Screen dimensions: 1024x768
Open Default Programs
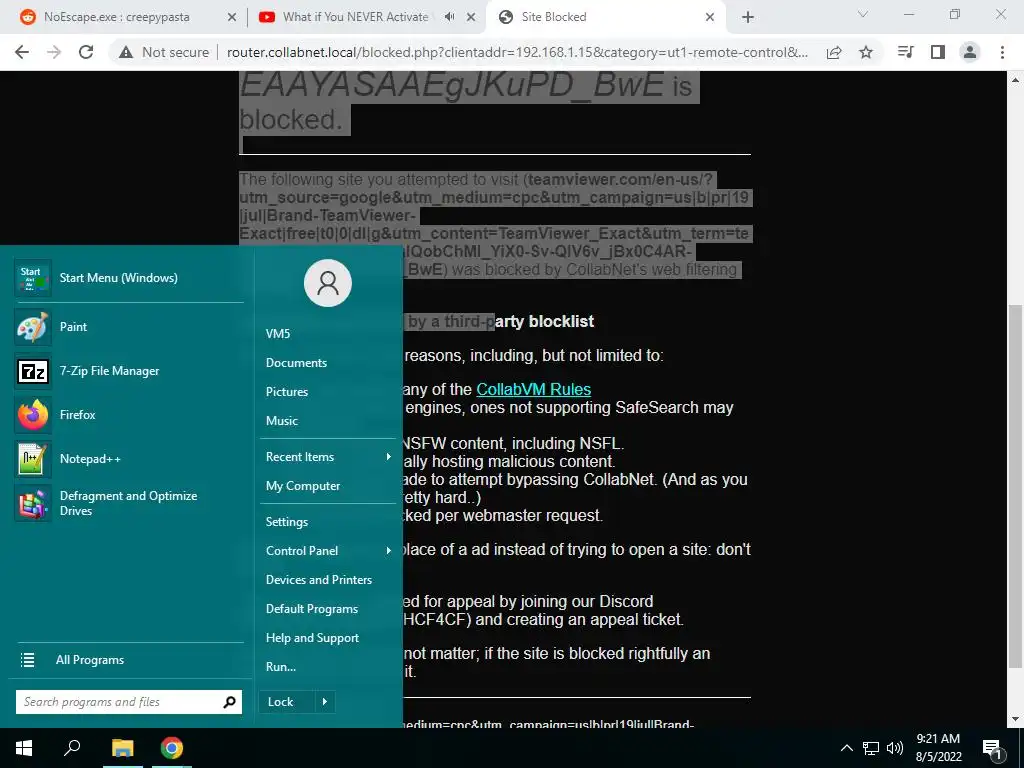tap(328, 609)
